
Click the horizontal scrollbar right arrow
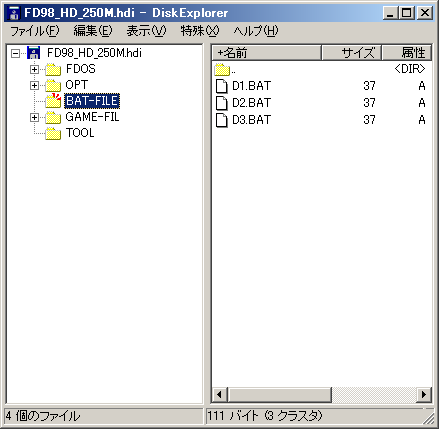[424, 395]
